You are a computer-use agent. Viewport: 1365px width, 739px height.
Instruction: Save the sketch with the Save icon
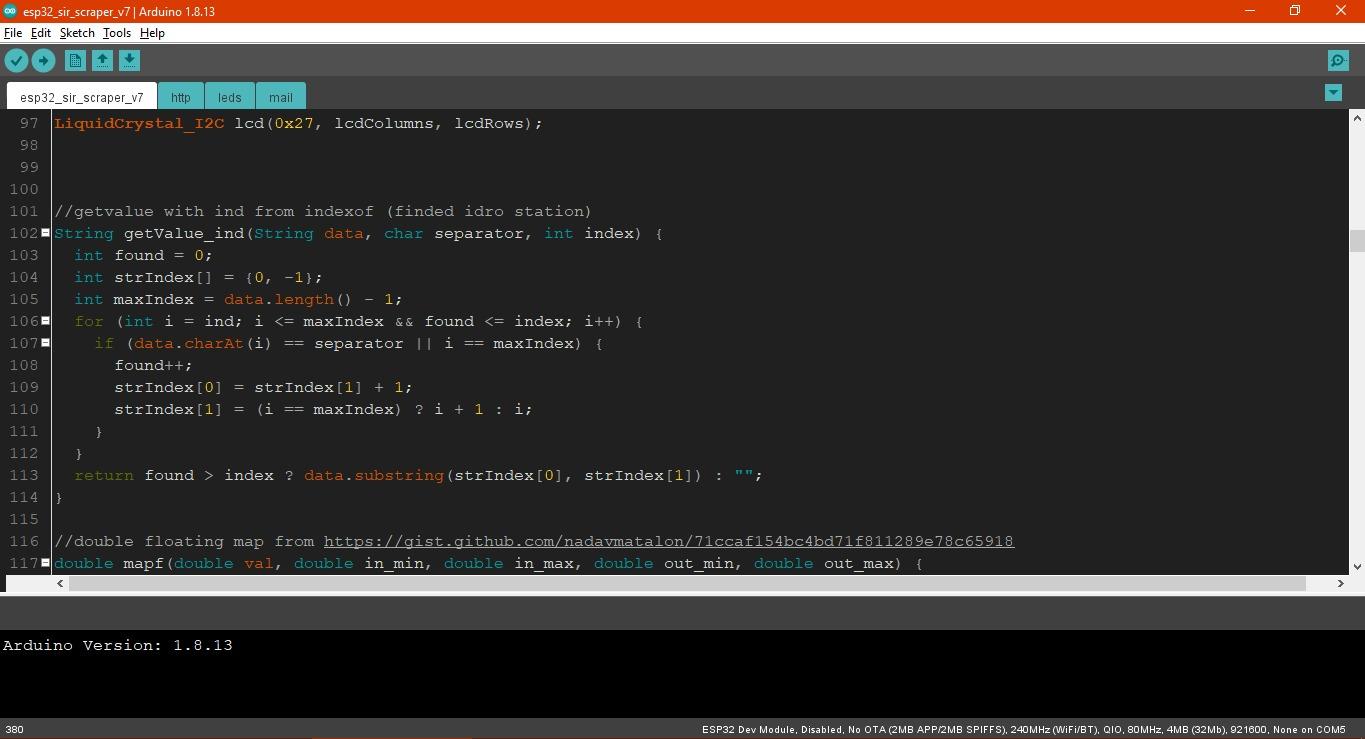[129, 61]
